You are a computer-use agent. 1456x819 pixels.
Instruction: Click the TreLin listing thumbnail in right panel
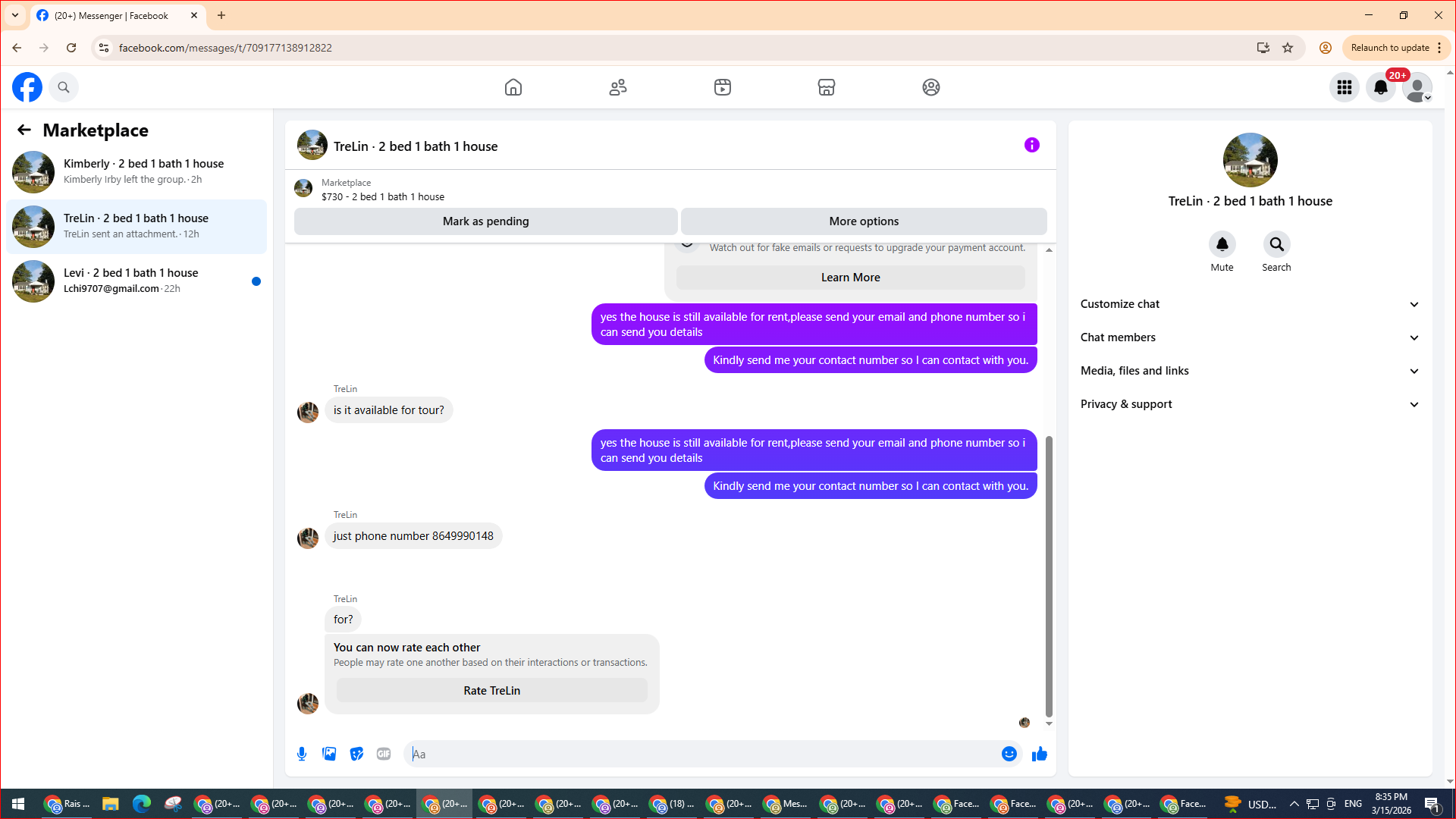[x=1250, y=160]
